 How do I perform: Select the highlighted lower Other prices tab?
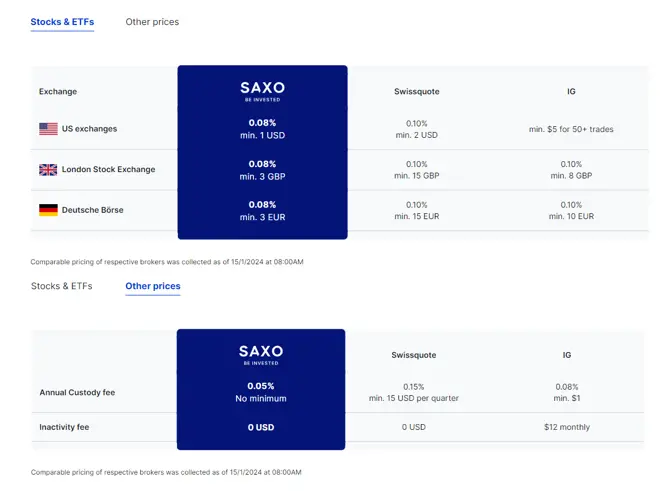coord(153,286)
